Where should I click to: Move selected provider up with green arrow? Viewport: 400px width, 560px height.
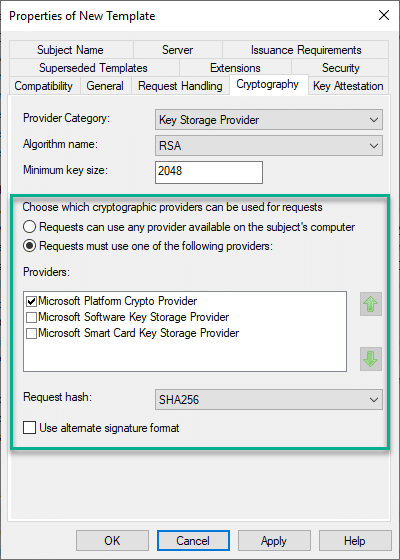click(371, 304)
